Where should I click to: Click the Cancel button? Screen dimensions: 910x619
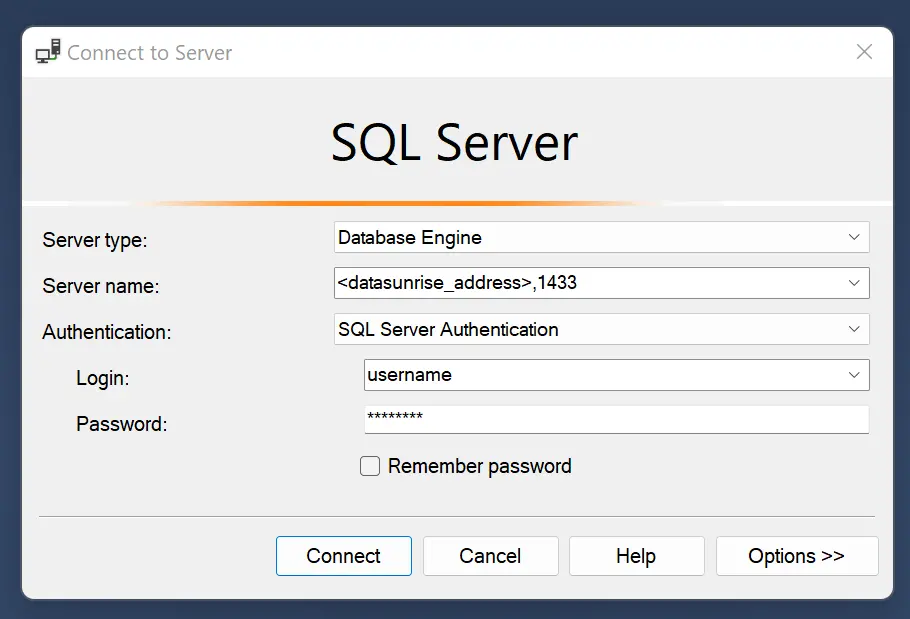click(x=490, y=556)
